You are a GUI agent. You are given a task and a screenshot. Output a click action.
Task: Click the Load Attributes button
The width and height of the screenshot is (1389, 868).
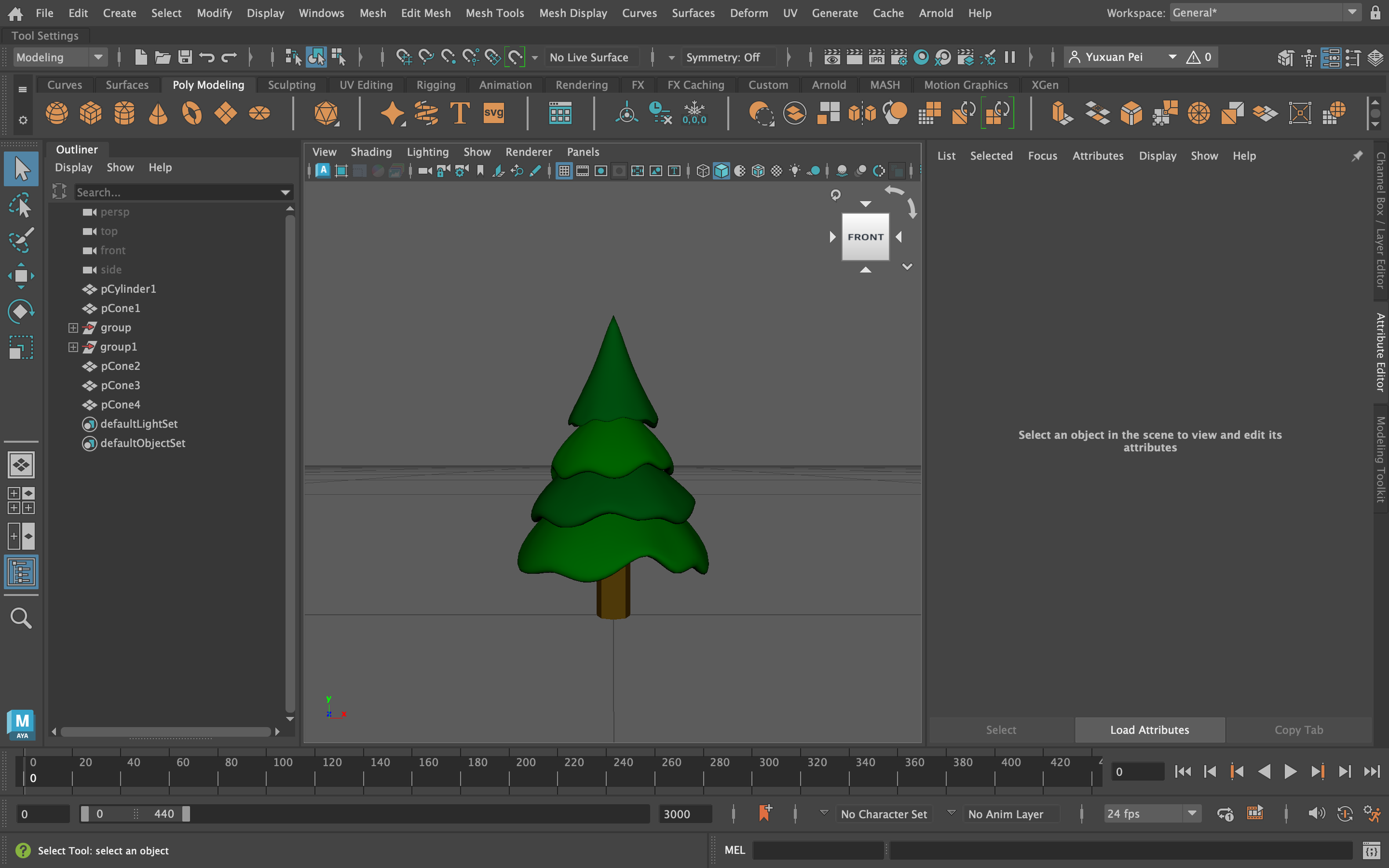click(1149, 730)
